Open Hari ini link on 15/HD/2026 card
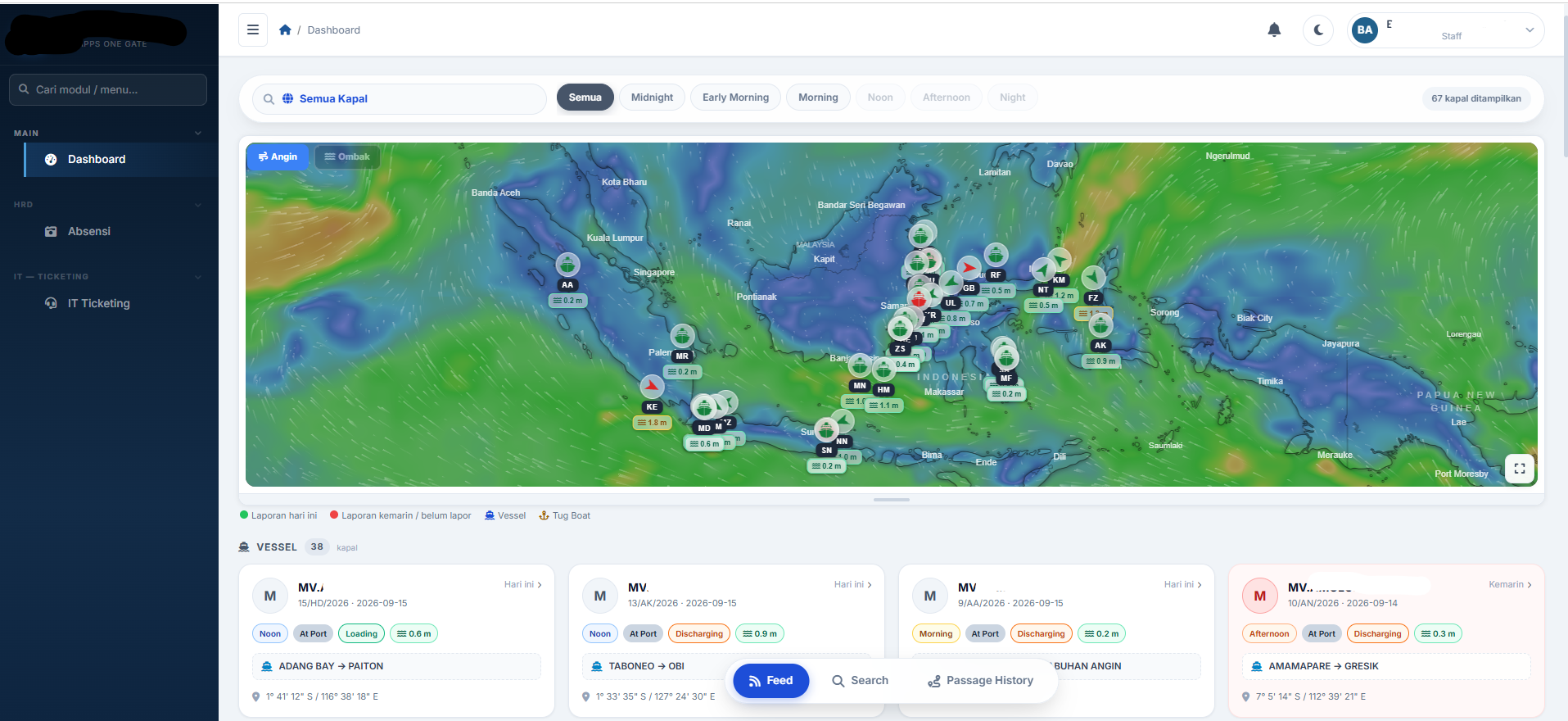 coord(523,584)
